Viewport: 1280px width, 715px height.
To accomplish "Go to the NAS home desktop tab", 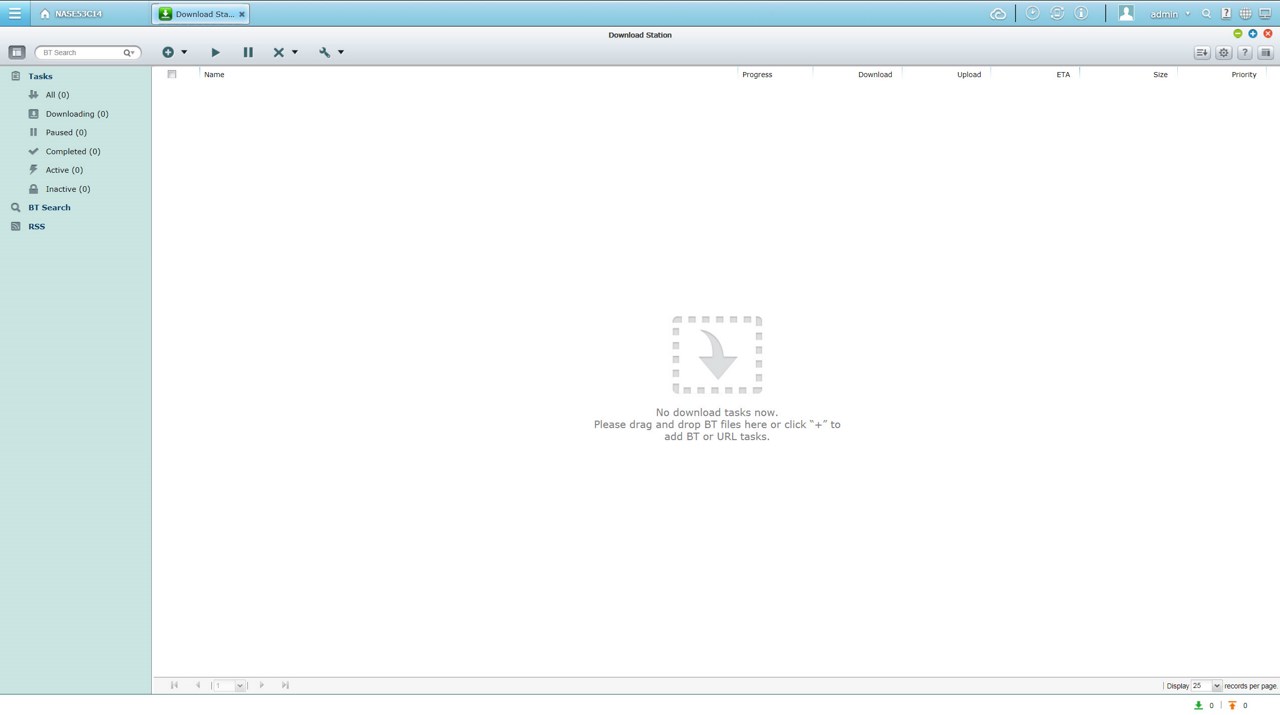I will (71, 14).
